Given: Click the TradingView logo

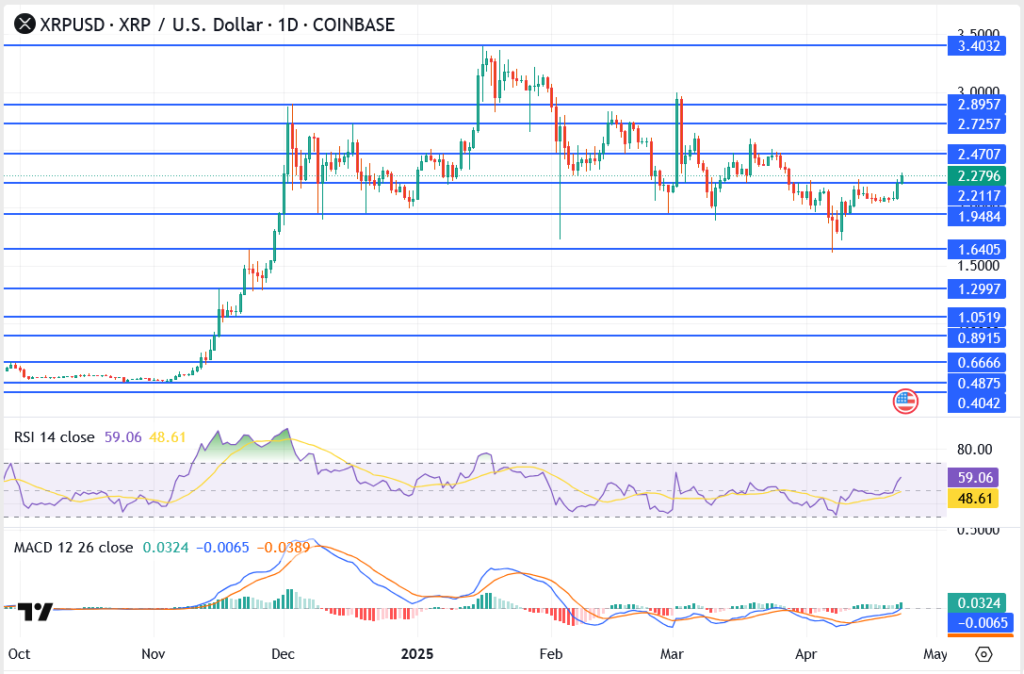Looking at the screenshot, I should pyautogui.click(x=34, y=611).
